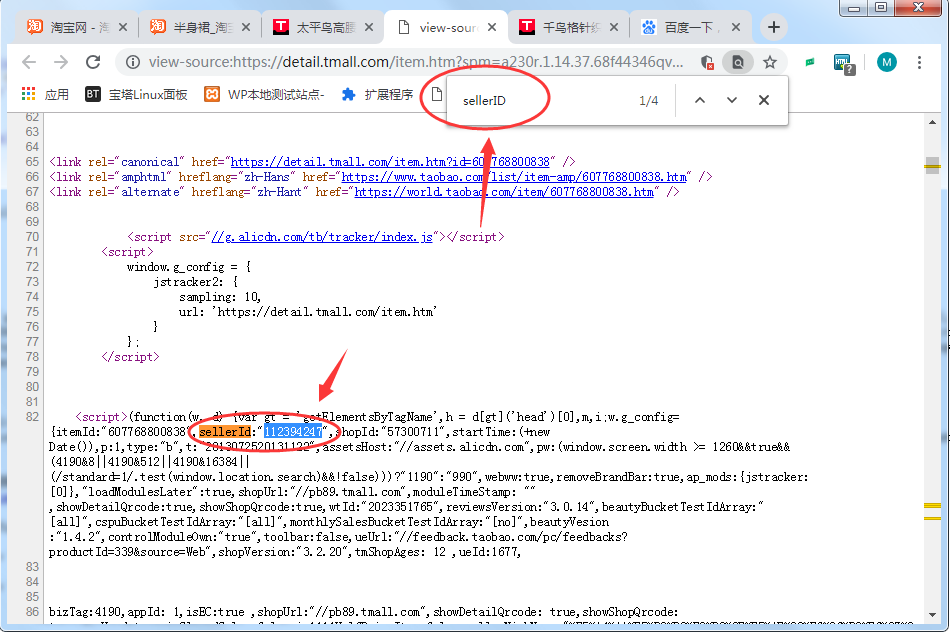
Task: Open the green extension icon in toolbar
Action: tap(810, 62)
